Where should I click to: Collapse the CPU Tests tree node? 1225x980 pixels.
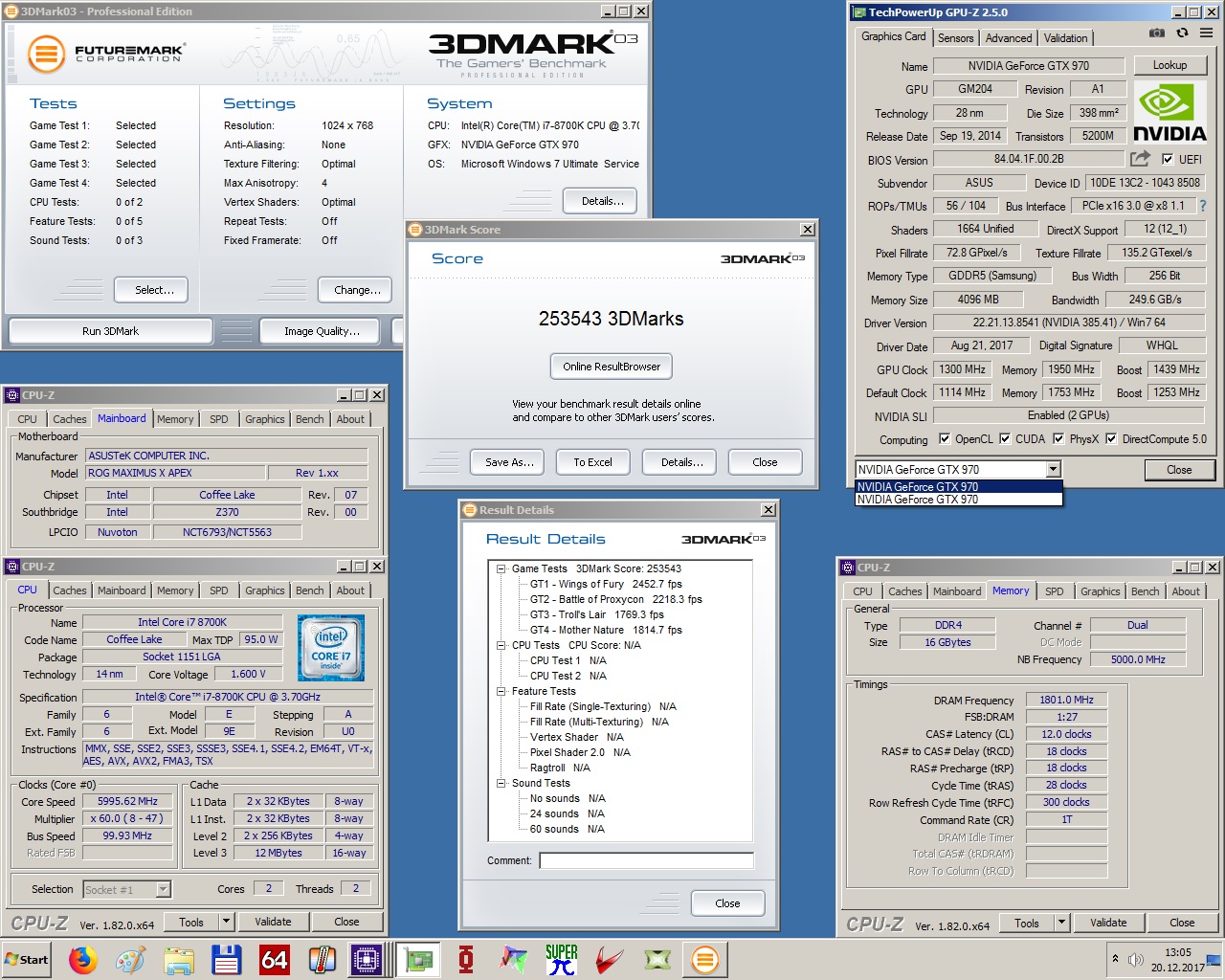[x=501, y=645]
